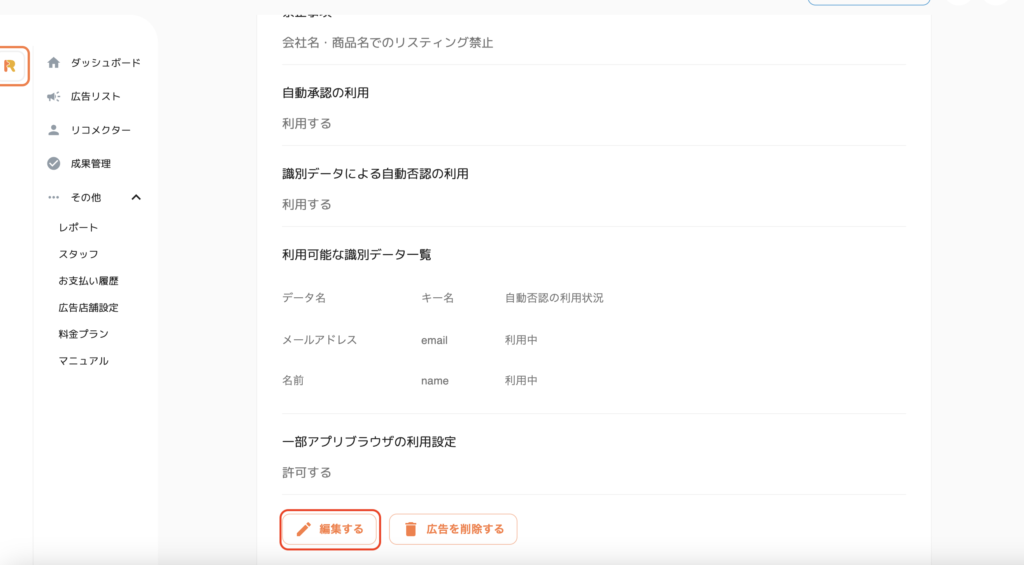This screenshot has width=1024, height=565.
Task: Click the pencil icon in 編集する button
Action: click(304, 529)
